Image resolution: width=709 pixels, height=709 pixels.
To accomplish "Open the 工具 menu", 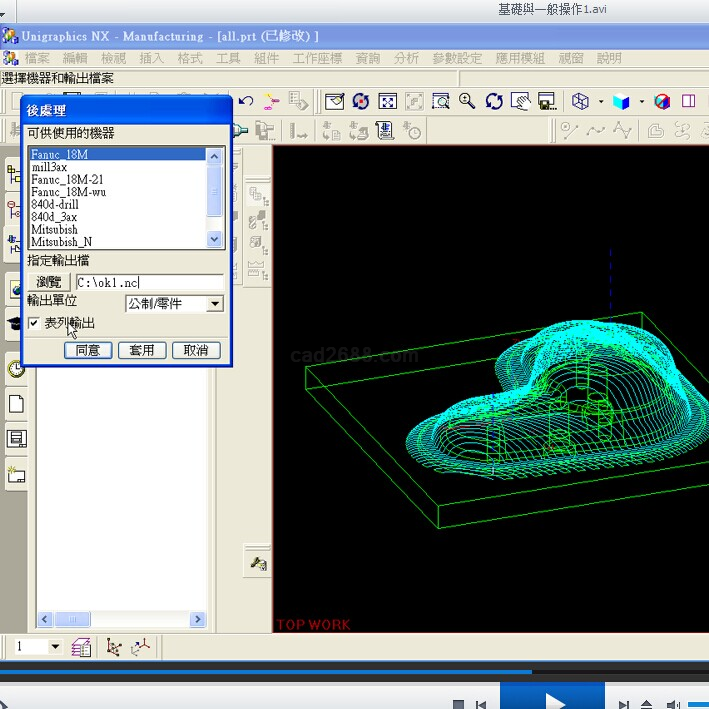I will 228,59.
